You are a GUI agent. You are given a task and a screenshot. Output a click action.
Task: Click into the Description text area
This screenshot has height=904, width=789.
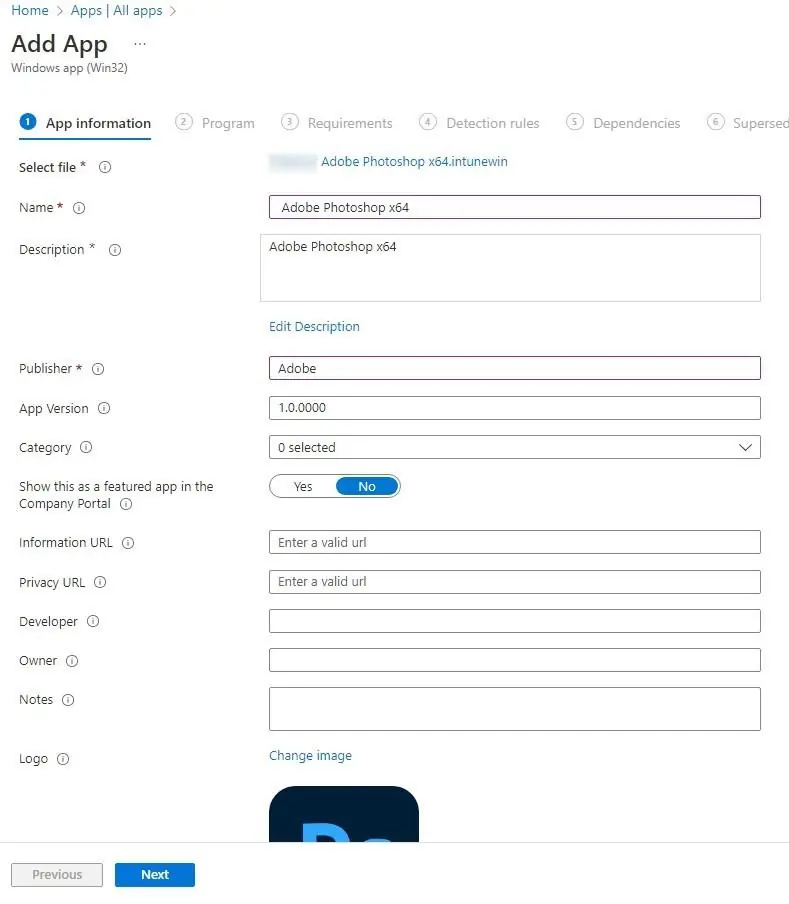pyautogui.click(x=511, y=268)
